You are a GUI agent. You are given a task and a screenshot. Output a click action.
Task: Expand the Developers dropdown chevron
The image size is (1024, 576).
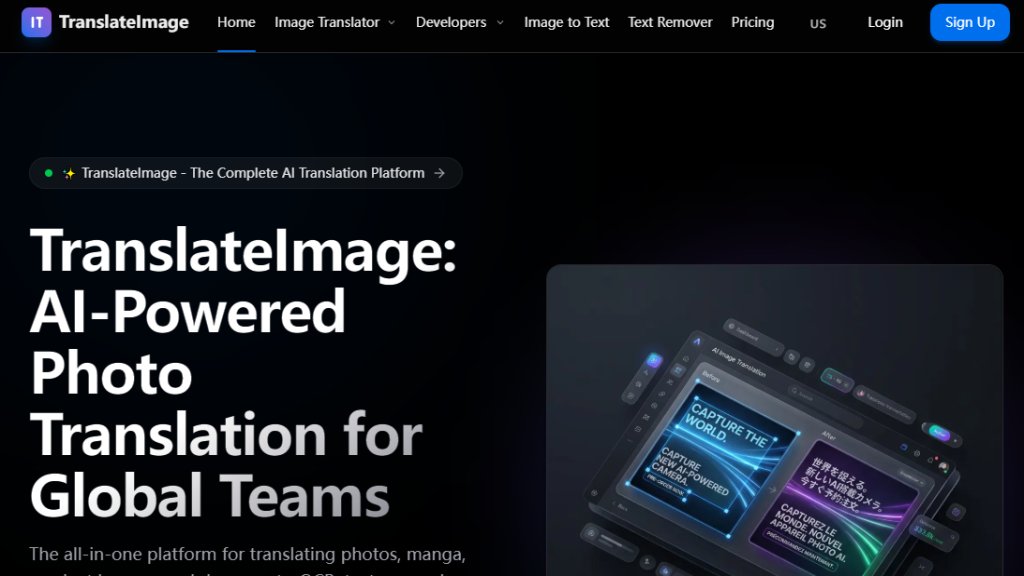(500, 22)
